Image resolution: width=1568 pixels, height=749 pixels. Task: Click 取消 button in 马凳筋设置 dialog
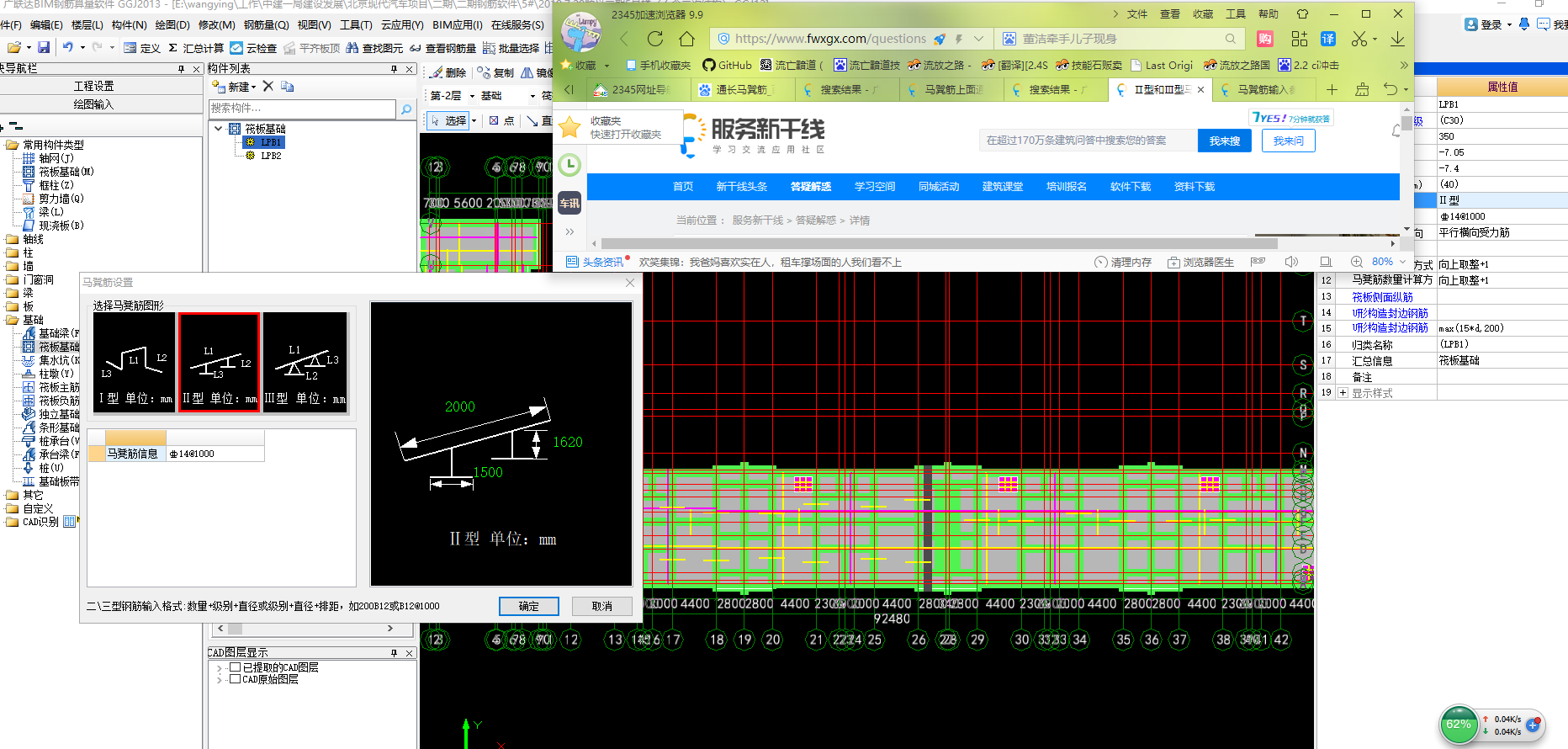602,606
